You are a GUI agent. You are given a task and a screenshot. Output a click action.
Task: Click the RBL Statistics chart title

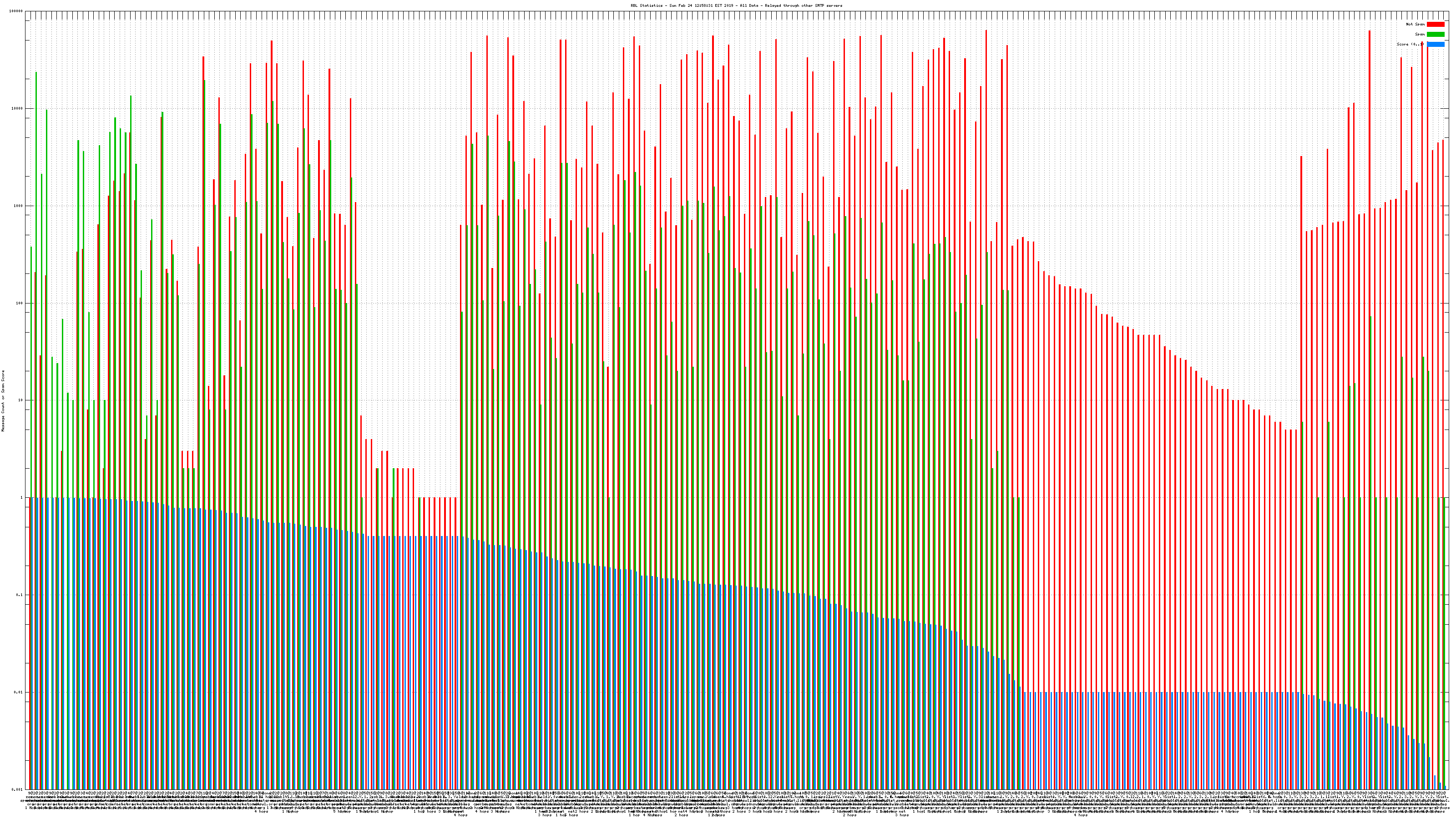[736, 5]
